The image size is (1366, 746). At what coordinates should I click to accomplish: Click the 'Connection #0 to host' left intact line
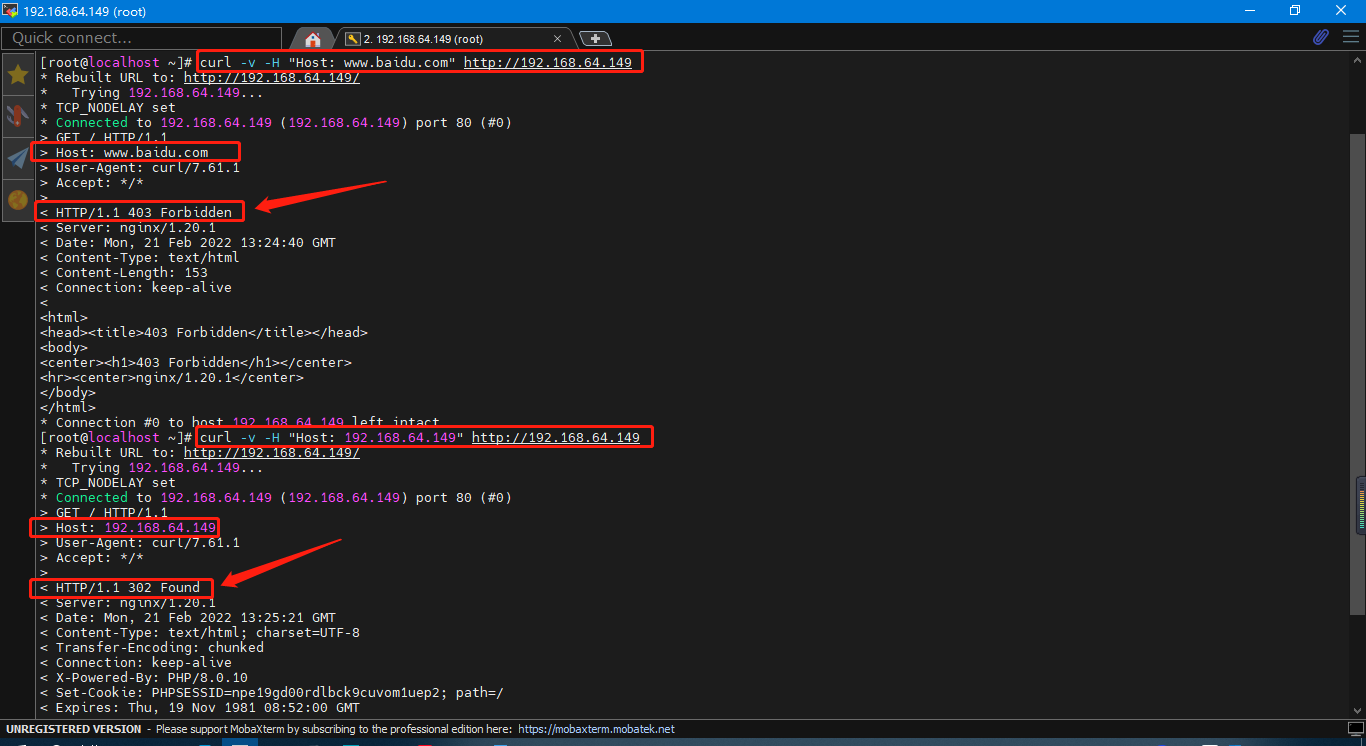[240, 422]
